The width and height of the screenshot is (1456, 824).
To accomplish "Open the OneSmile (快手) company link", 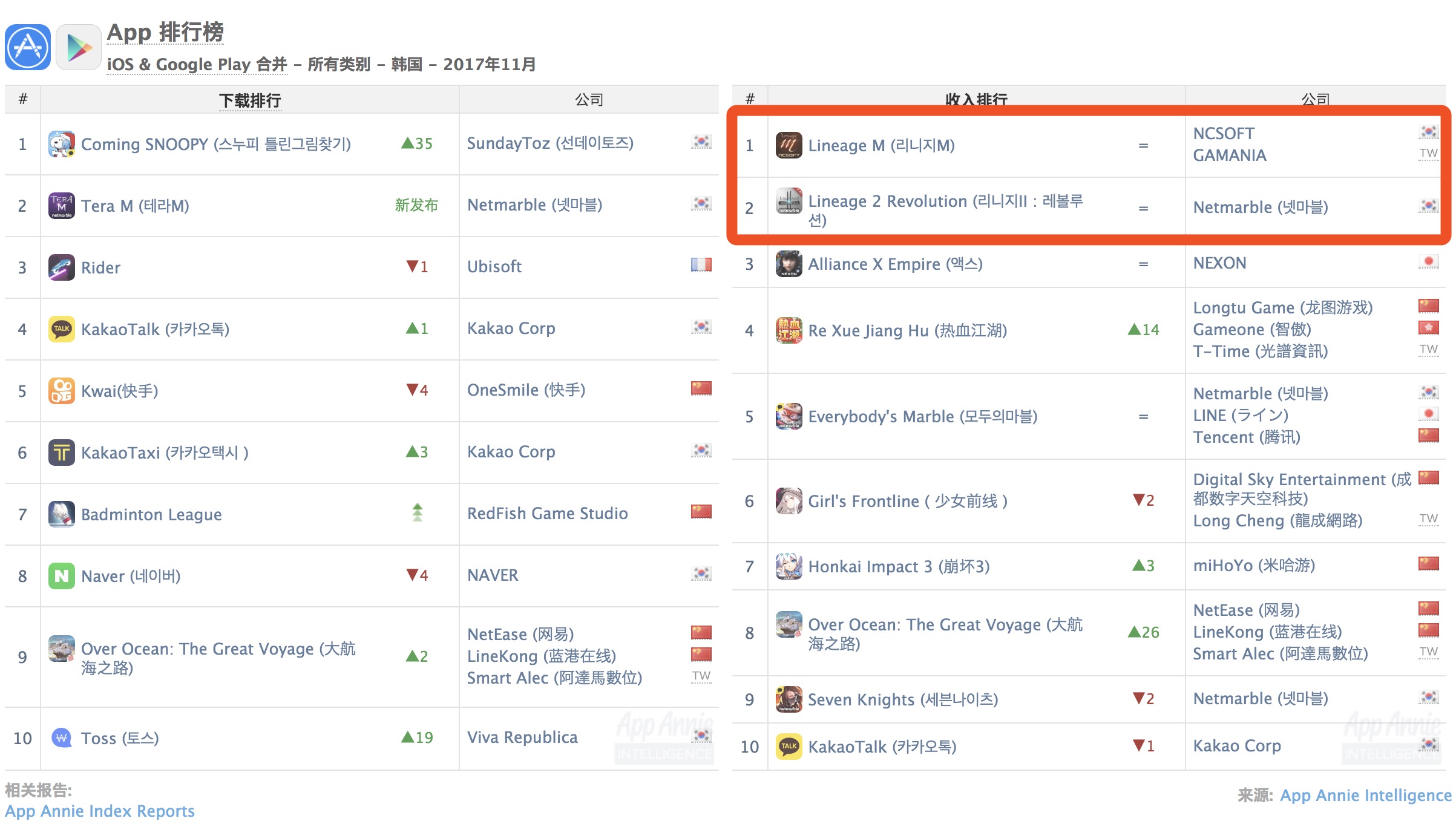I will [x=526, y=390].
